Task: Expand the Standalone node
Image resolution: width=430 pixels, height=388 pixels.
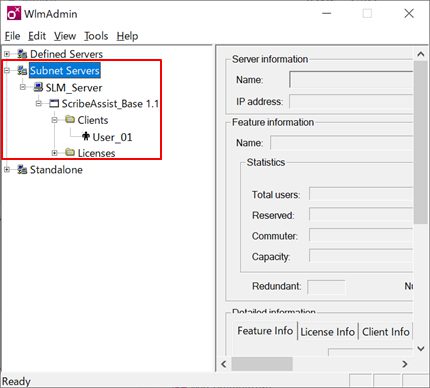Action: coord(7,170)
